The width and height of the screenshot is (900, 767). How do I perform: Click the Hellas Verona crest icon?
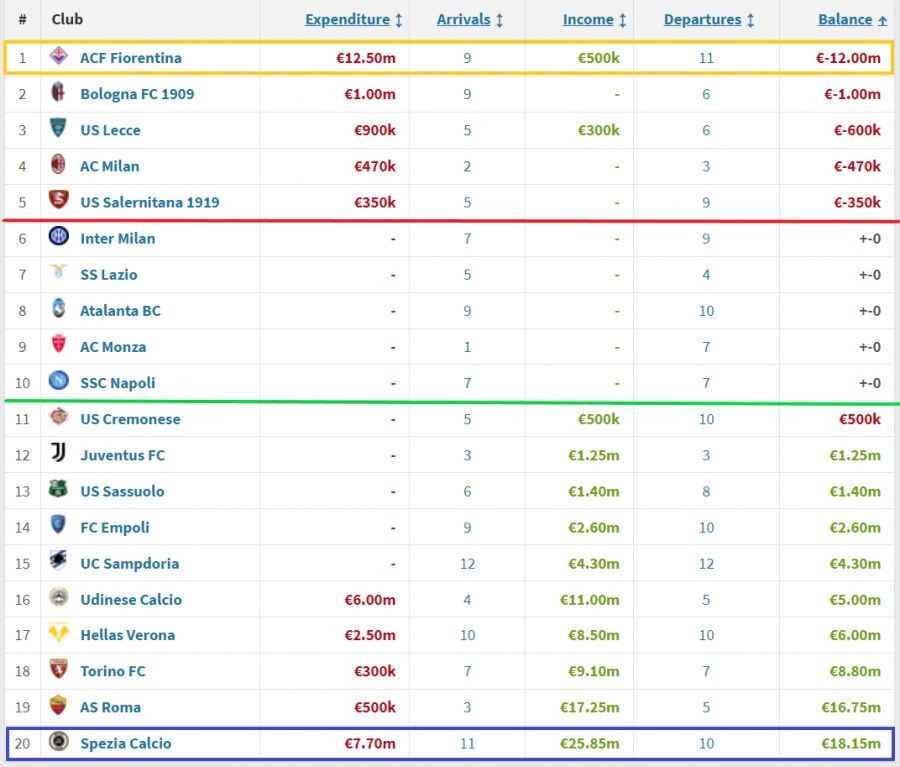(59, 635)
